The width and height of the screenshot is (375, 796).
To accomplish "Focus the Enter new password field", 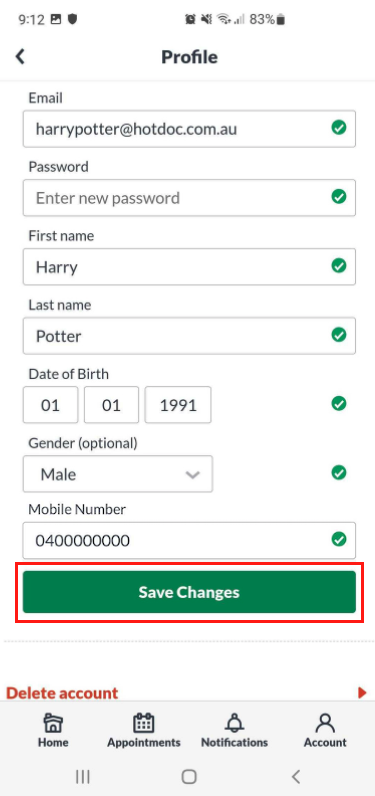I will point(189,197).
